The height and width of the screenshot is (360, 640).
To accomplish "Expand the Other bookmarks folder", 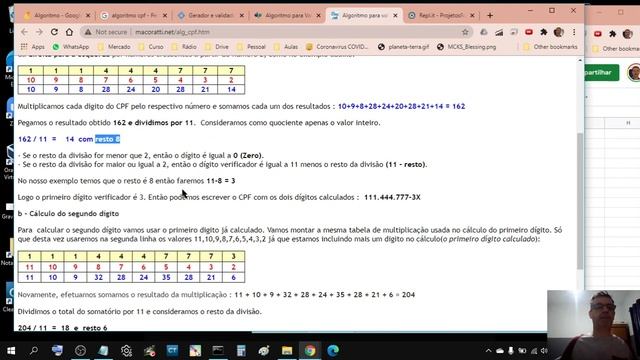I will pyautogui.click(x=551, y=47).
